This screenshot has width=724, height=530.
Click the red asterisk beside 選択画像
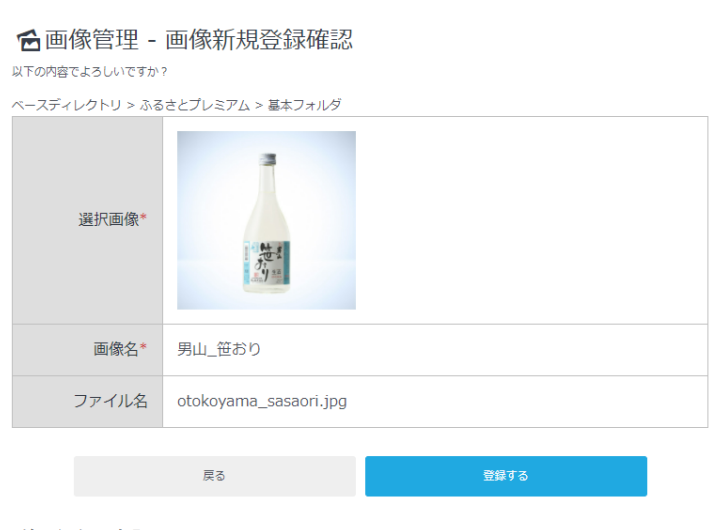point(144,219)
